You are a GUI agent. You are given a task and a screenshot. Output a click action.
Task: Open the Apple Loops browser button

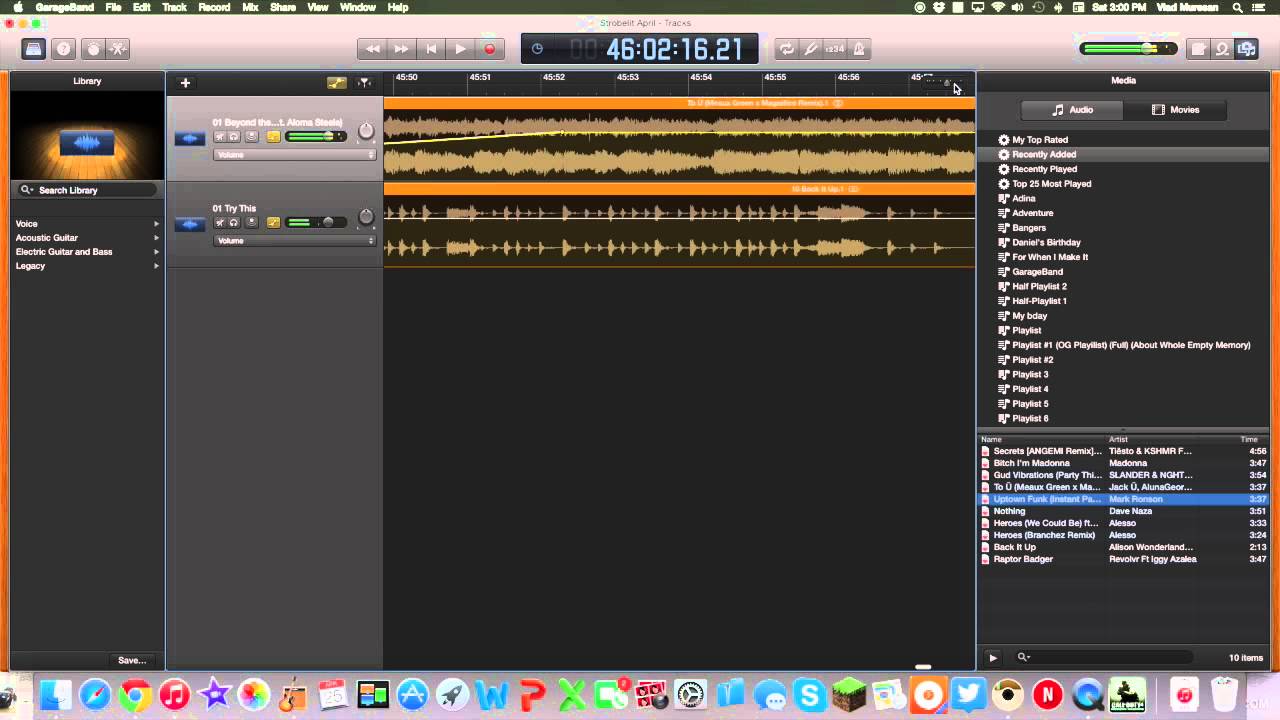[x=1223, y=49]
